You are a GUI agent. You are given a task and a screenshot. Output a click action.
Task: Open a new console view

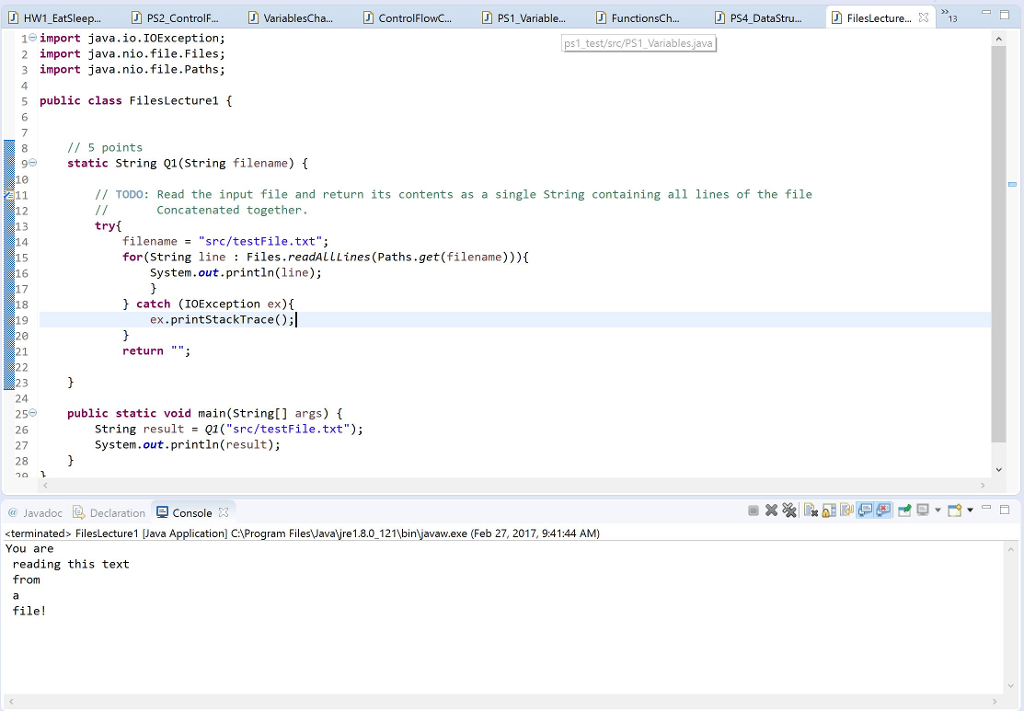pyautogui.click(x=955, y=510)
